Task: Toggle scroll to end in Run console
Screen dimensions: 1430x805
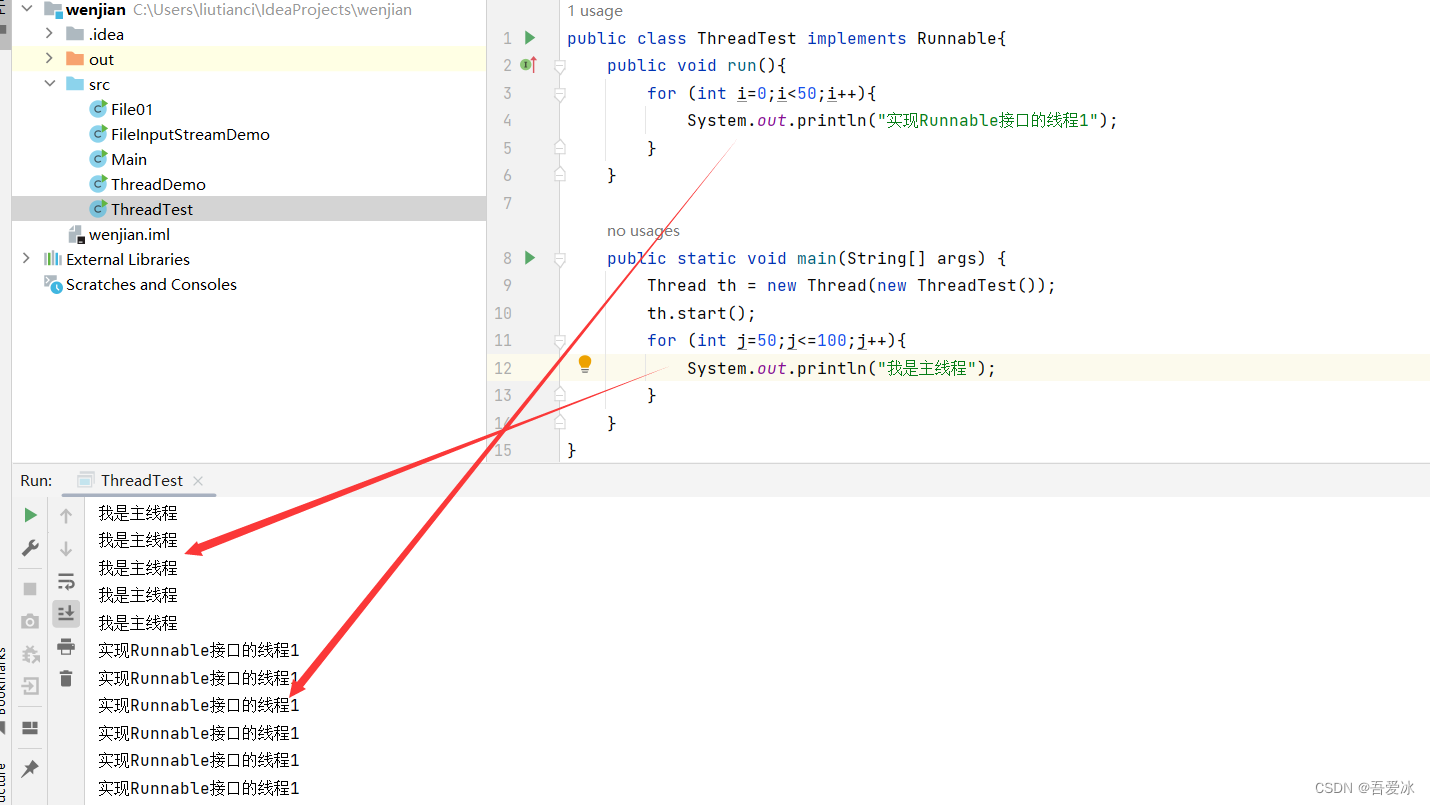Action: click(x=66, y=613)
